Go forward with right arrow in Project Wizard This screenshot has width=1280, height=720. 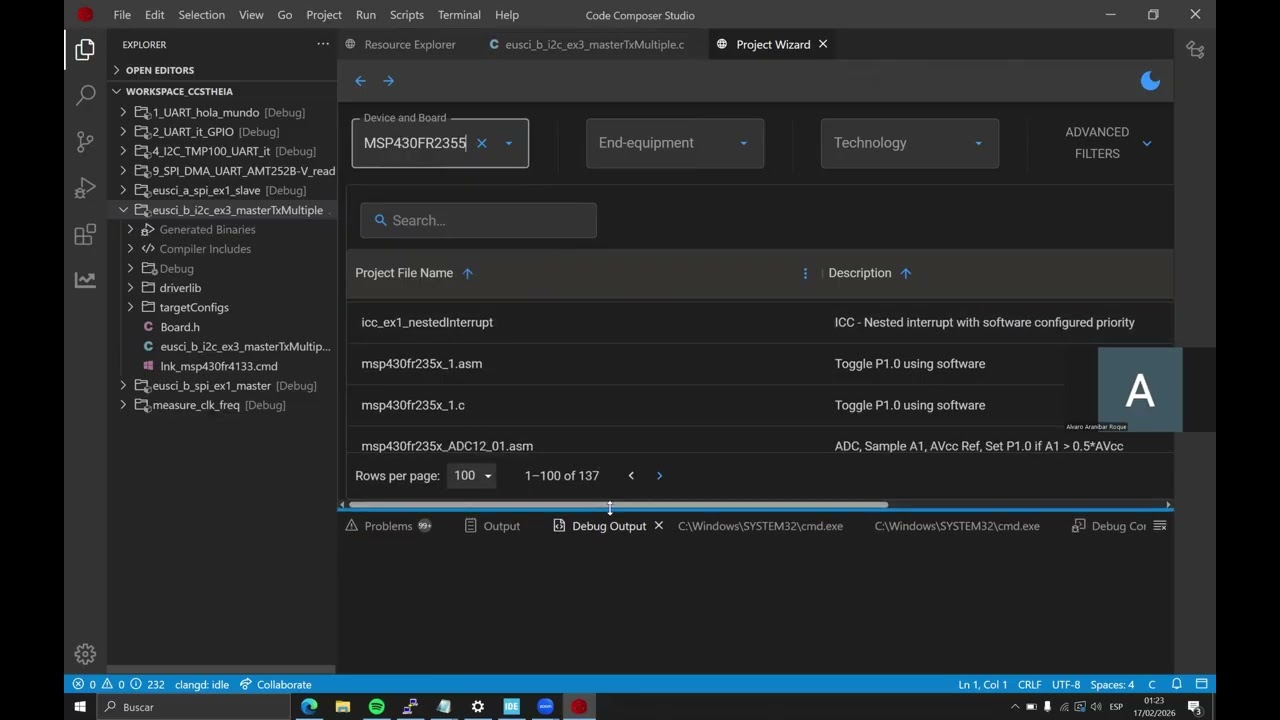coord(389,81)
